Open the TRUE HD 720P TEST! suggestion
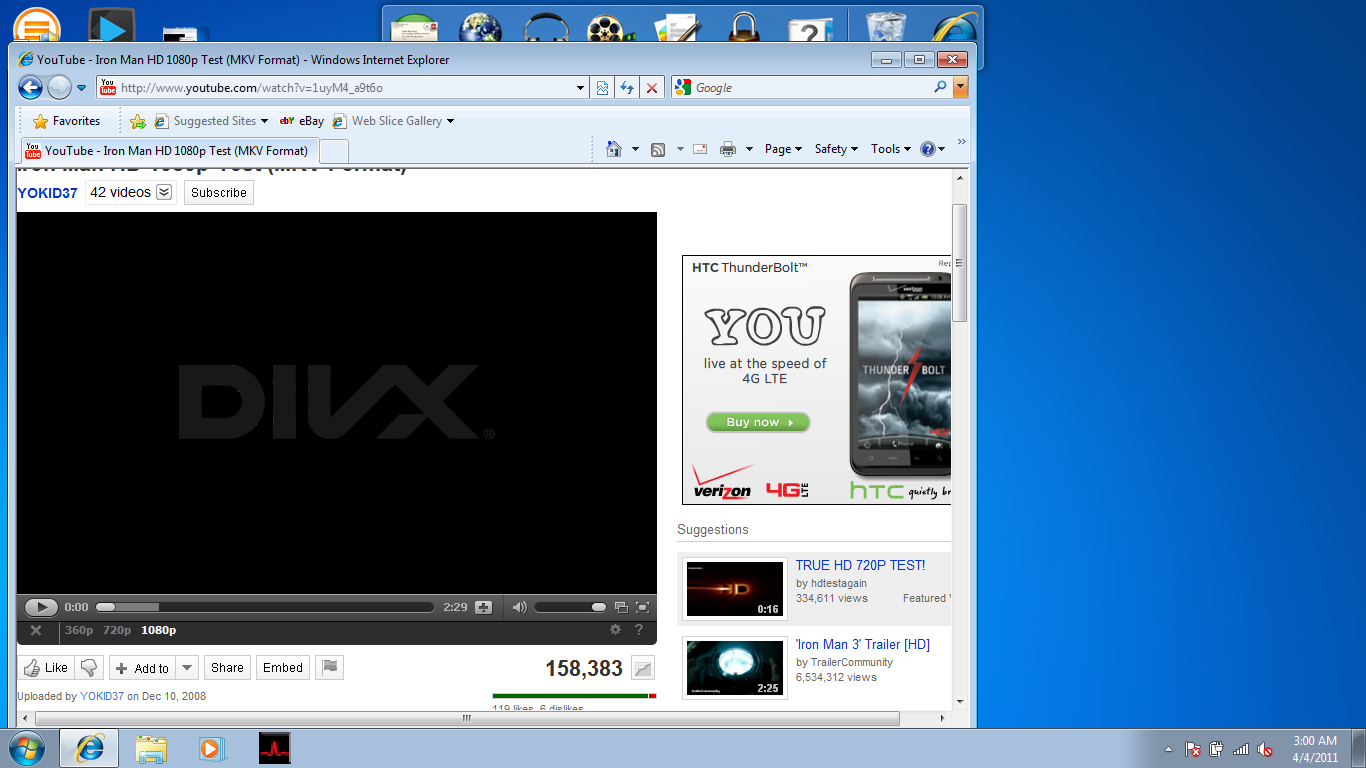This screenshot has width=1366, height=768. (x=860, y=565)
